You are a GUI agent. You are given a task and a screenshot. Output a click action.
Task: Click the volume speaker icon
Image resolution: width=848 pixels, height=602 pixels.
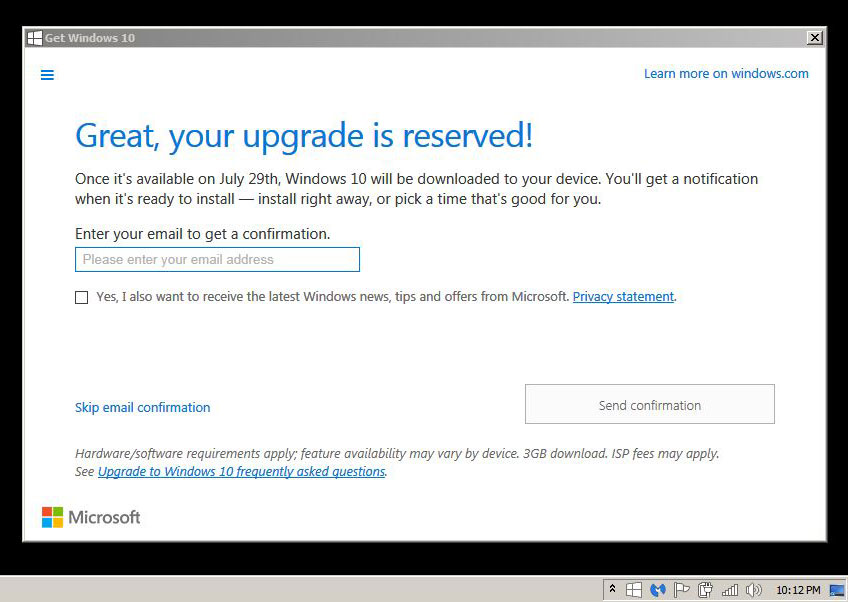click(753, 590)
